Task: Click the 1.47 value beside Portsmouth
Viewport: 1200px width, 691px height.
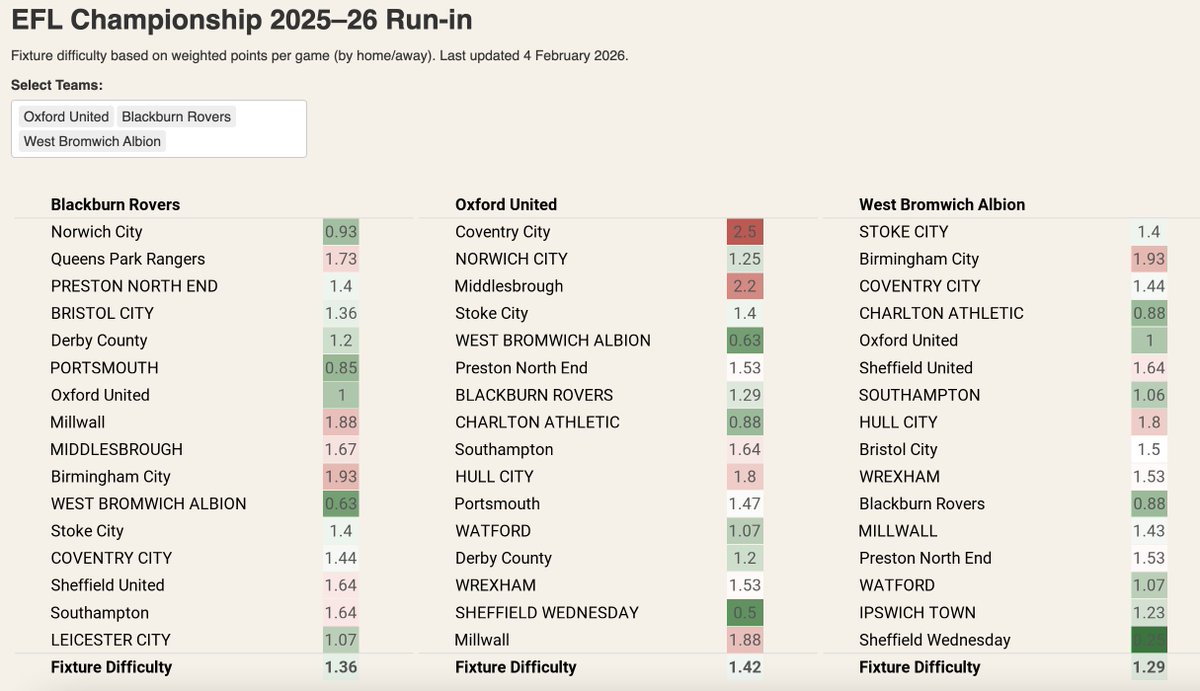Action: coord(745,504)
